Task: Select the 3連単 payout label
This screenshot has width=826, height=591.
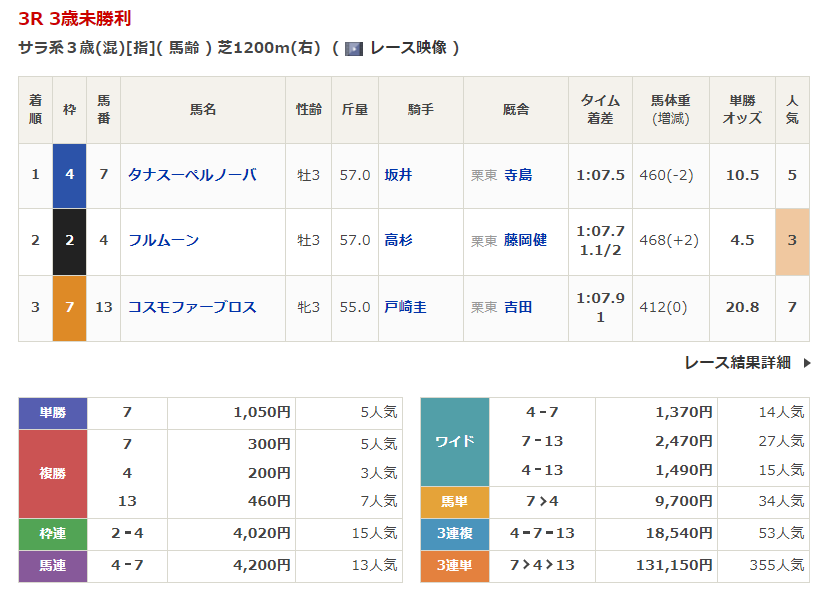Action: coord(455,566)
